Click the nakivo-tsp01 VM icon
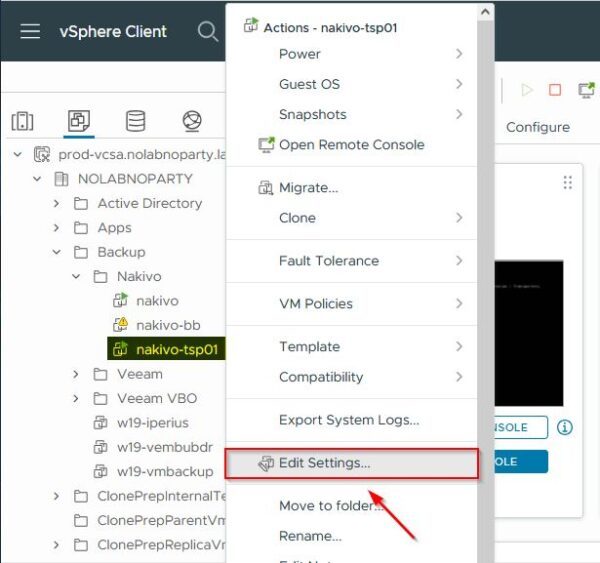600x563 pixels. click(120, 349)
